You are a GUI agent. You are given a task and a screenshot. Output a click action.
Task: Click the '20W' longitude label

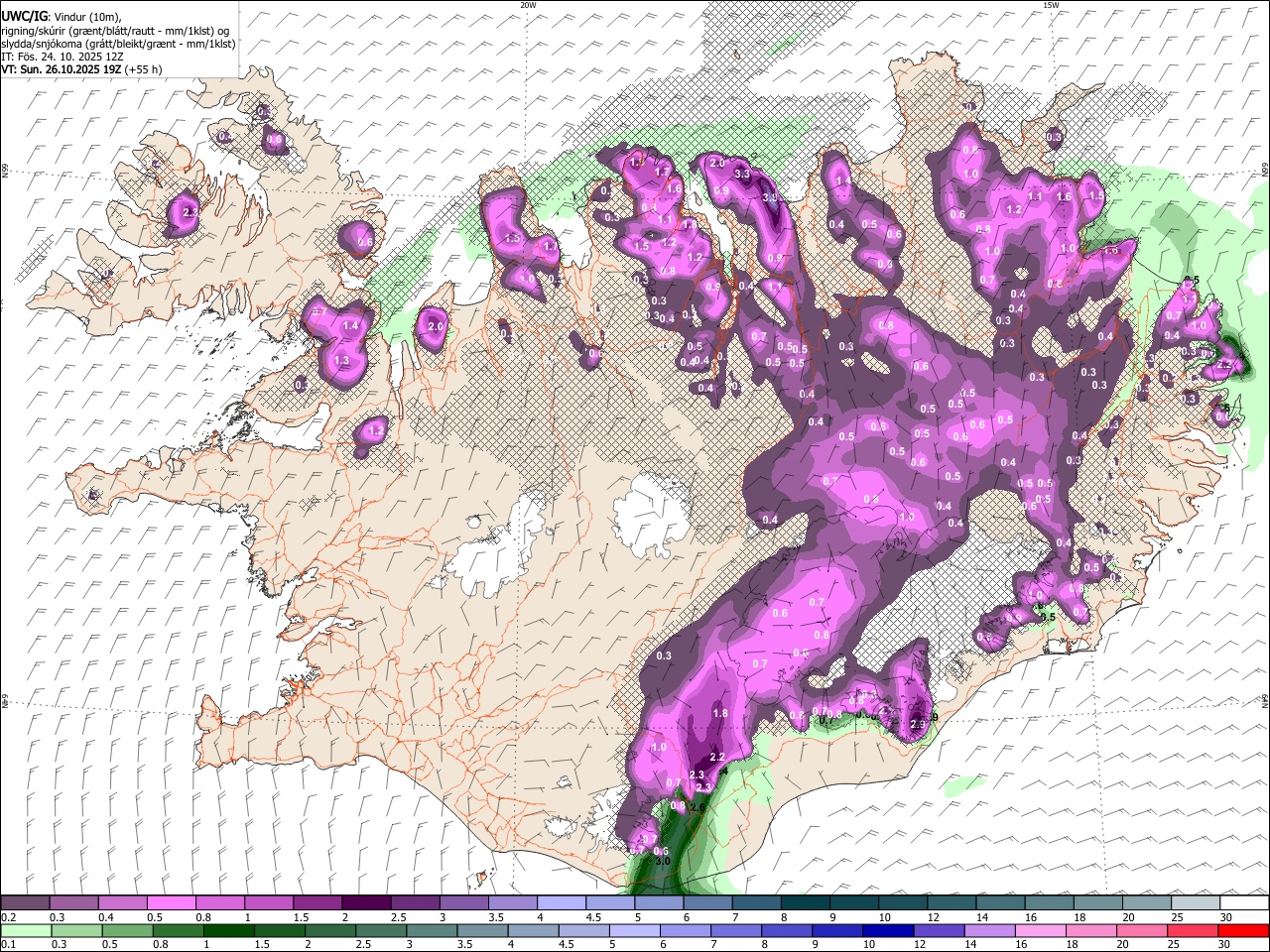(x=528, y=5)
